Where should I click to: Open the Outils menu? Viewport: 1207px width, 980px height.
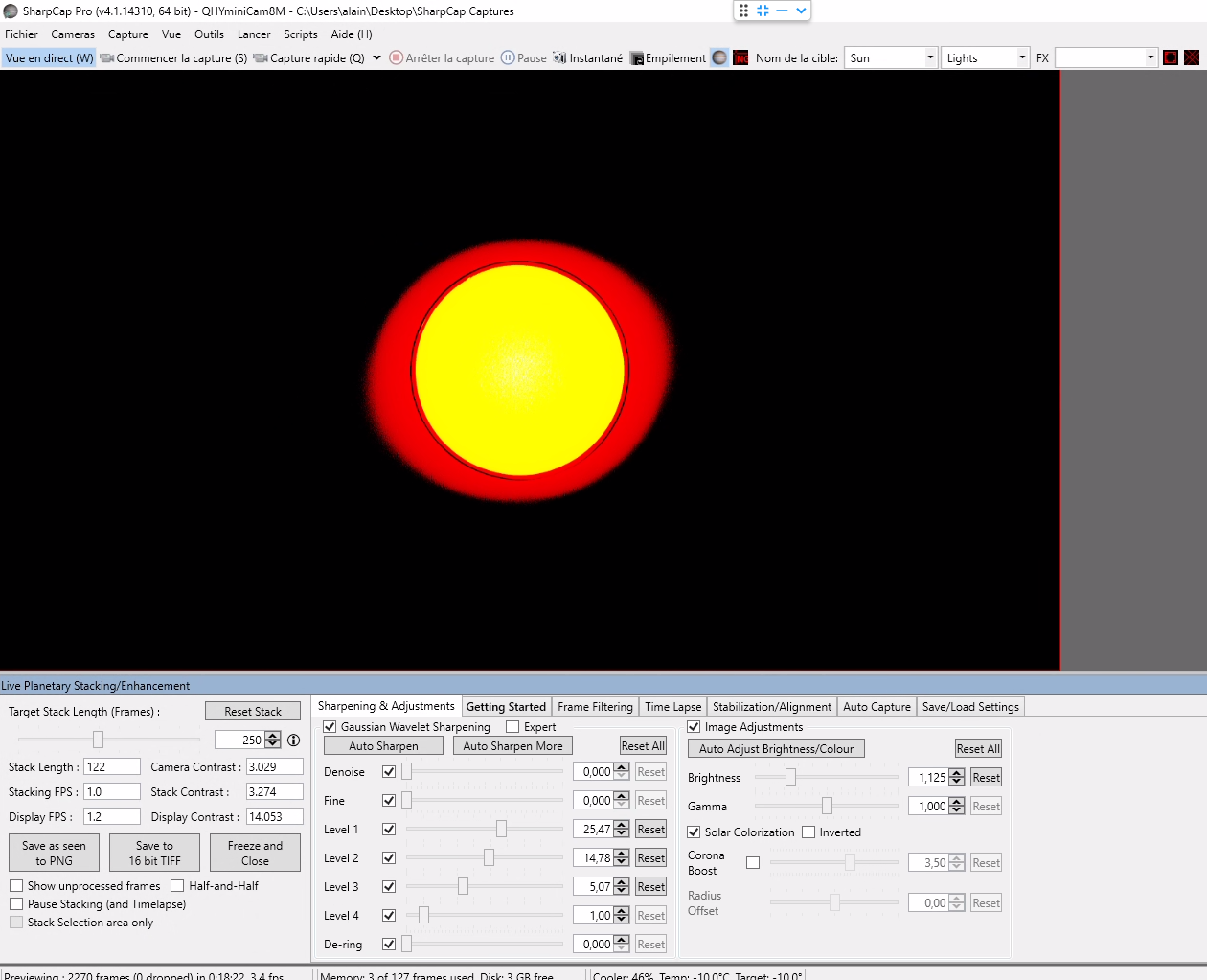point(209,34)
